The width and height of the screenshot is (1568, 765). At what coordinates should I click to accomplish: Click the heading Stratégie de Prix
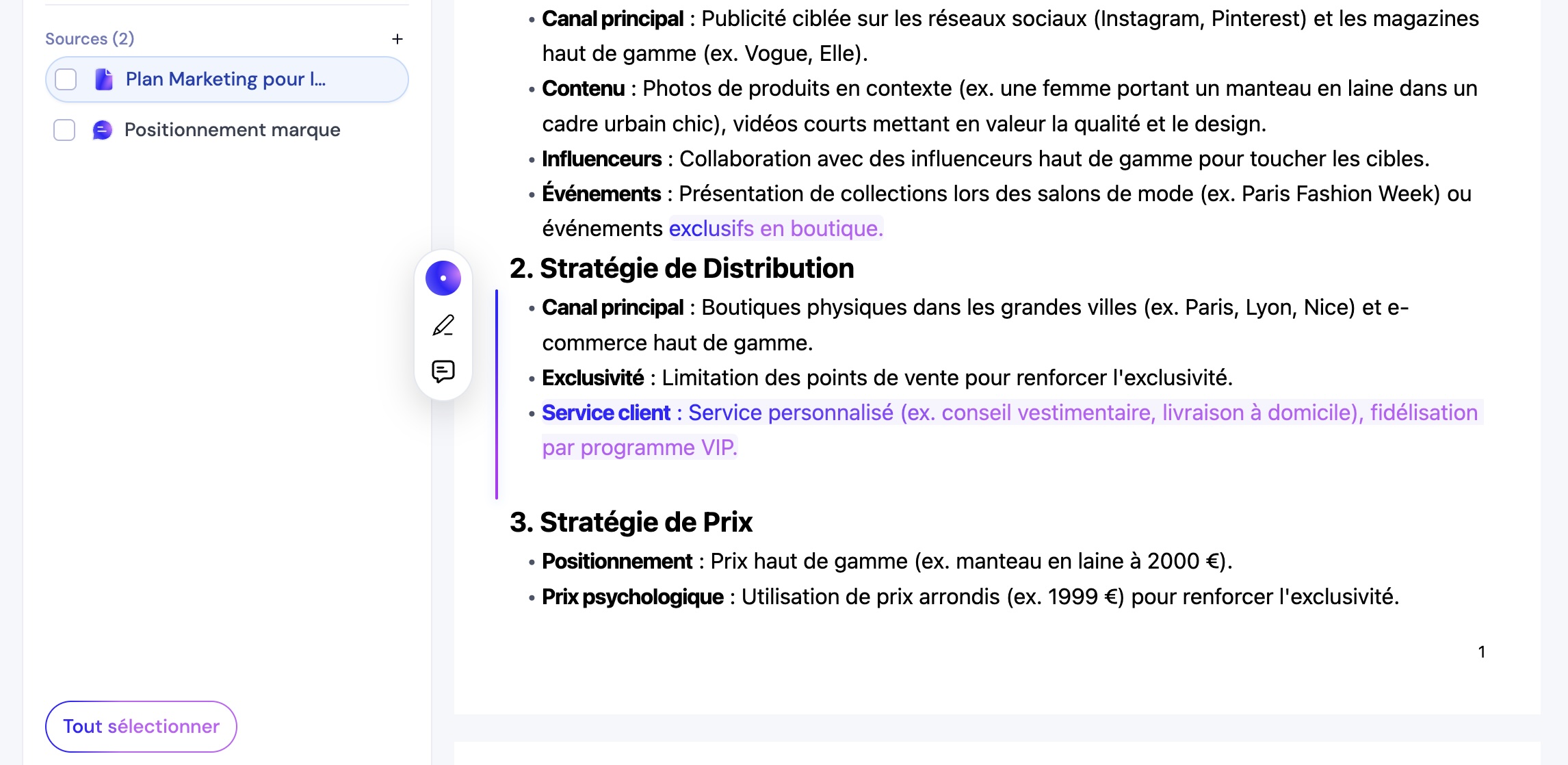coord(631,521)
